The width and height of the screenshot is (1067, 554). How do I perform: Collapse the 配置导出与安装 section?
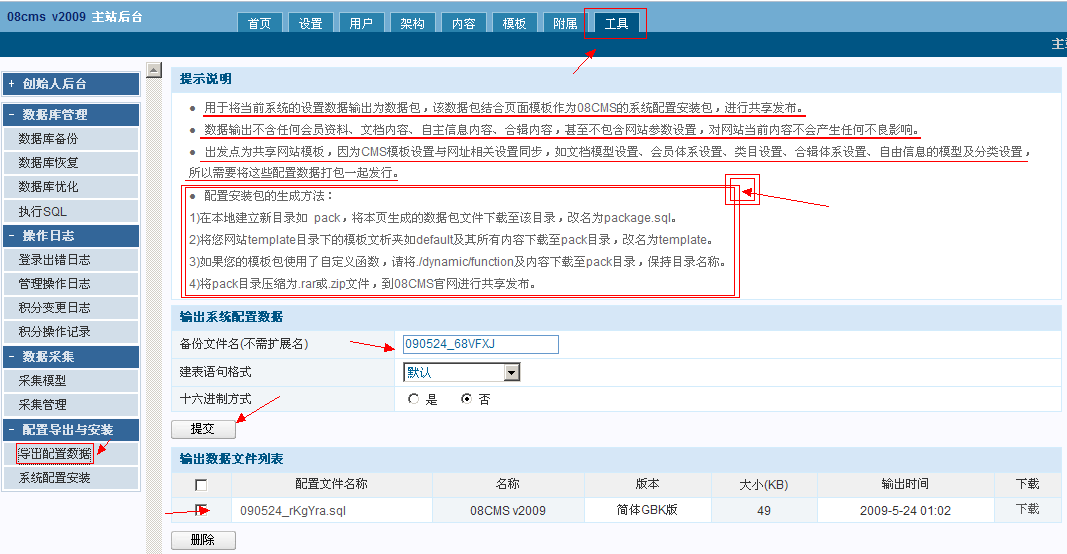click(x=71, y=429)
